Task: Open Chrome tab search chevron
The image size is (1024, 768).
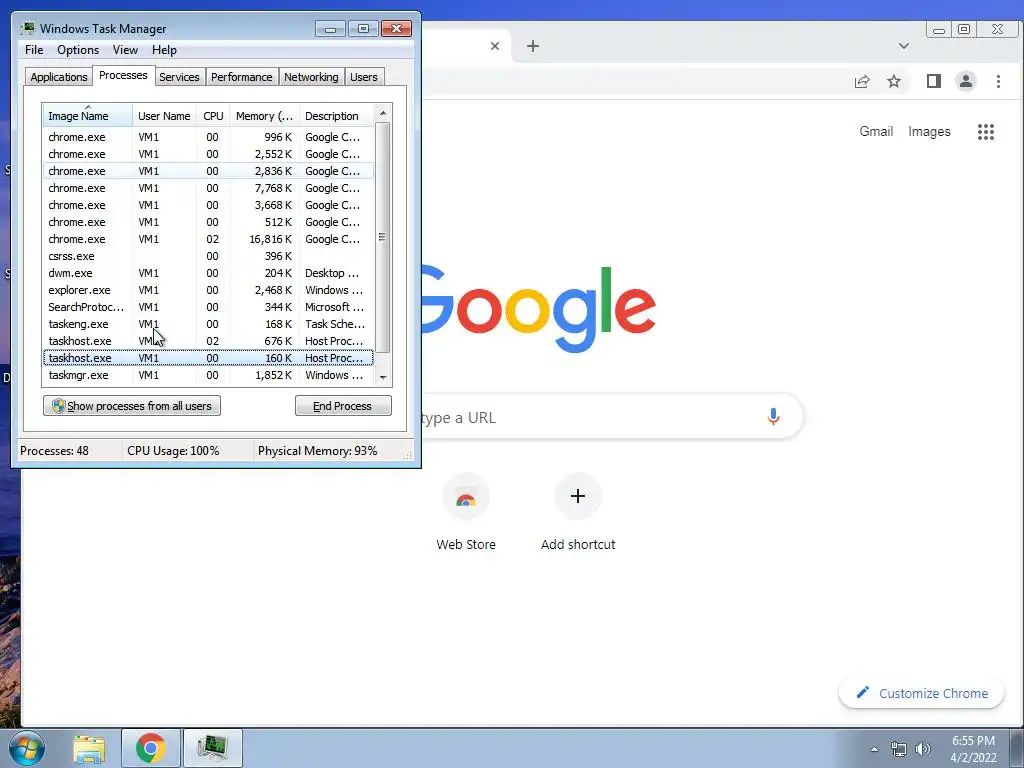Action: (904, 46)
